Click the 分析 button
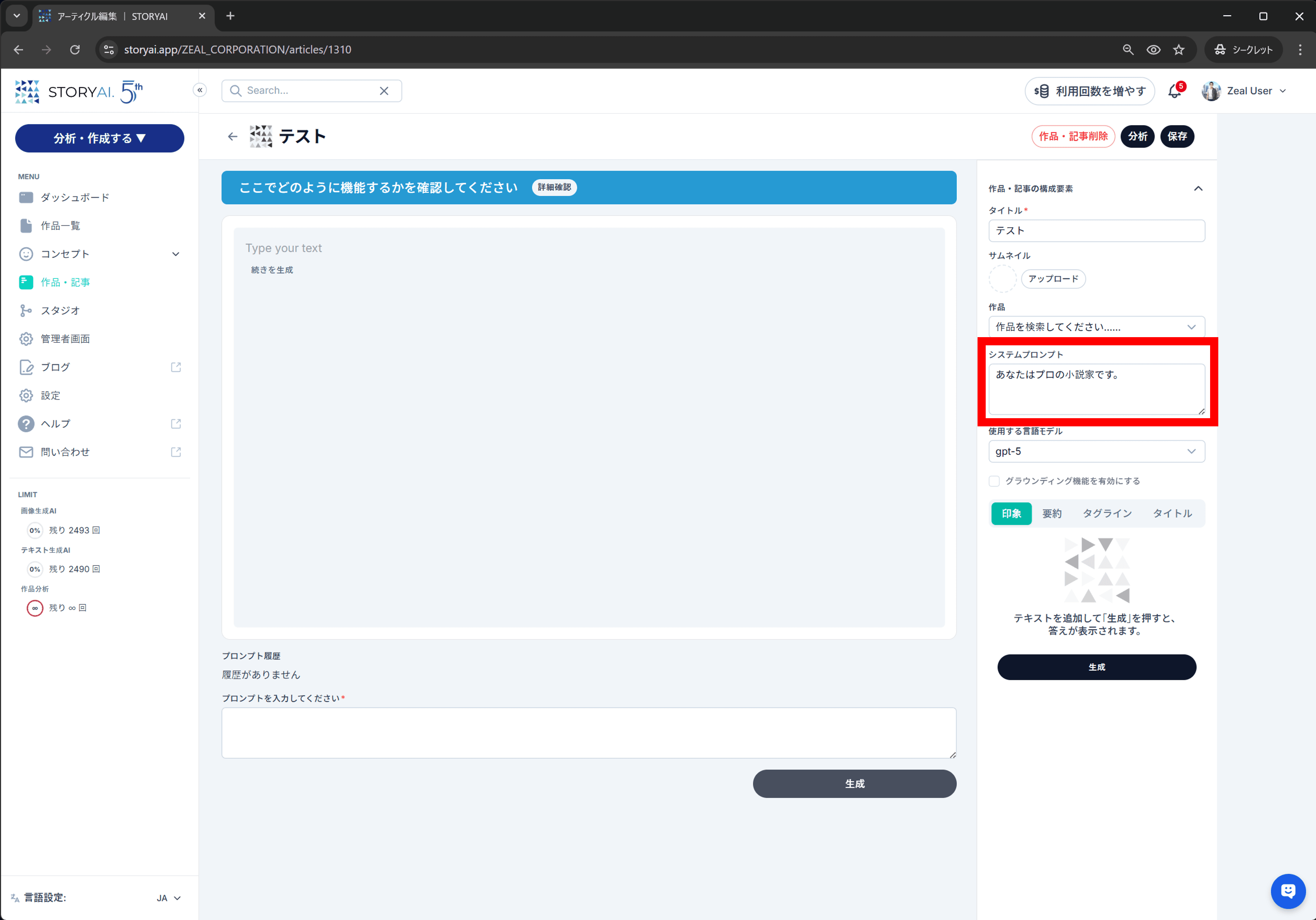Screen dimensions: 1316x920 (x=1137, y=136)
